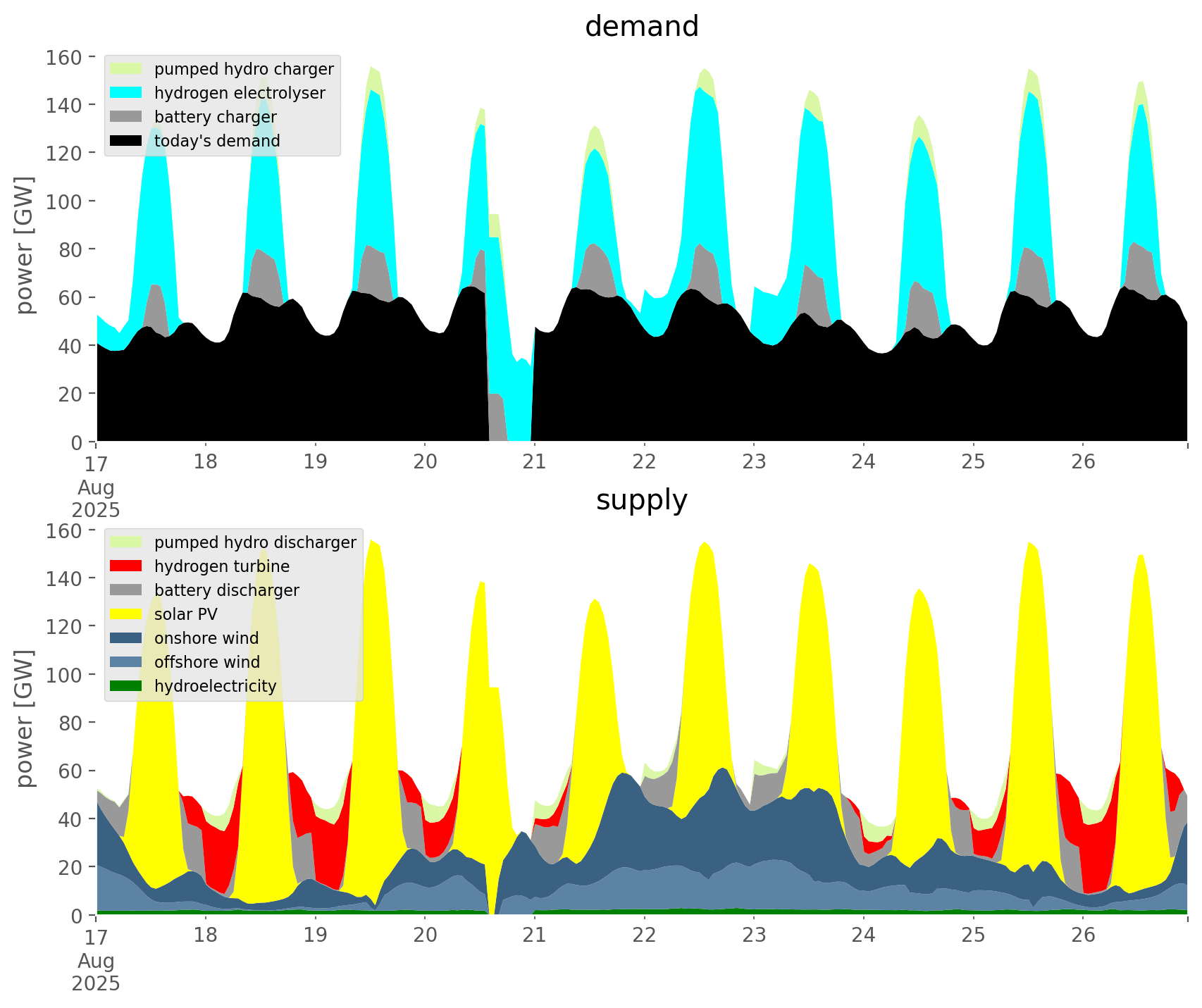This screenshot has width=1202, height=1008.
Task: Click date tick 21 on the demand chart
Action: (535, 462)
